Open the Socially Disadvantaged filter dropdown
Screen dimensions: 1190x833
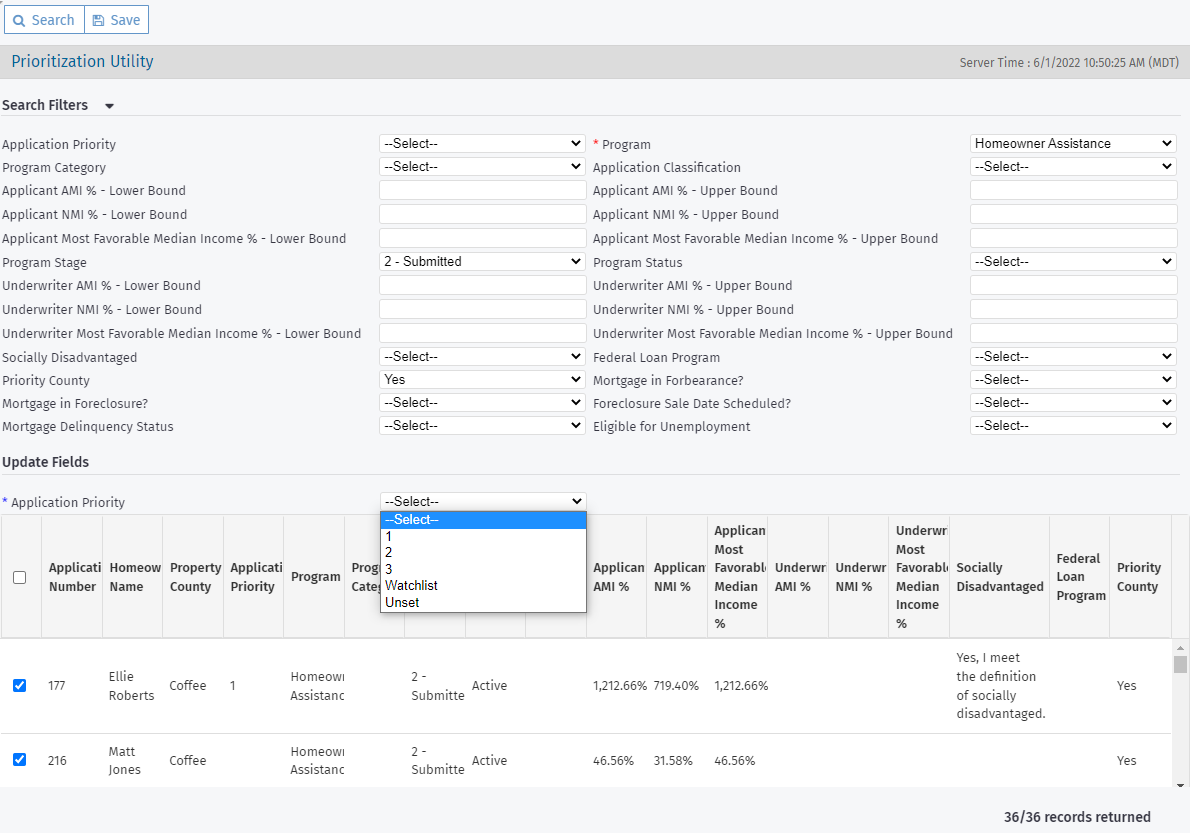481,356
